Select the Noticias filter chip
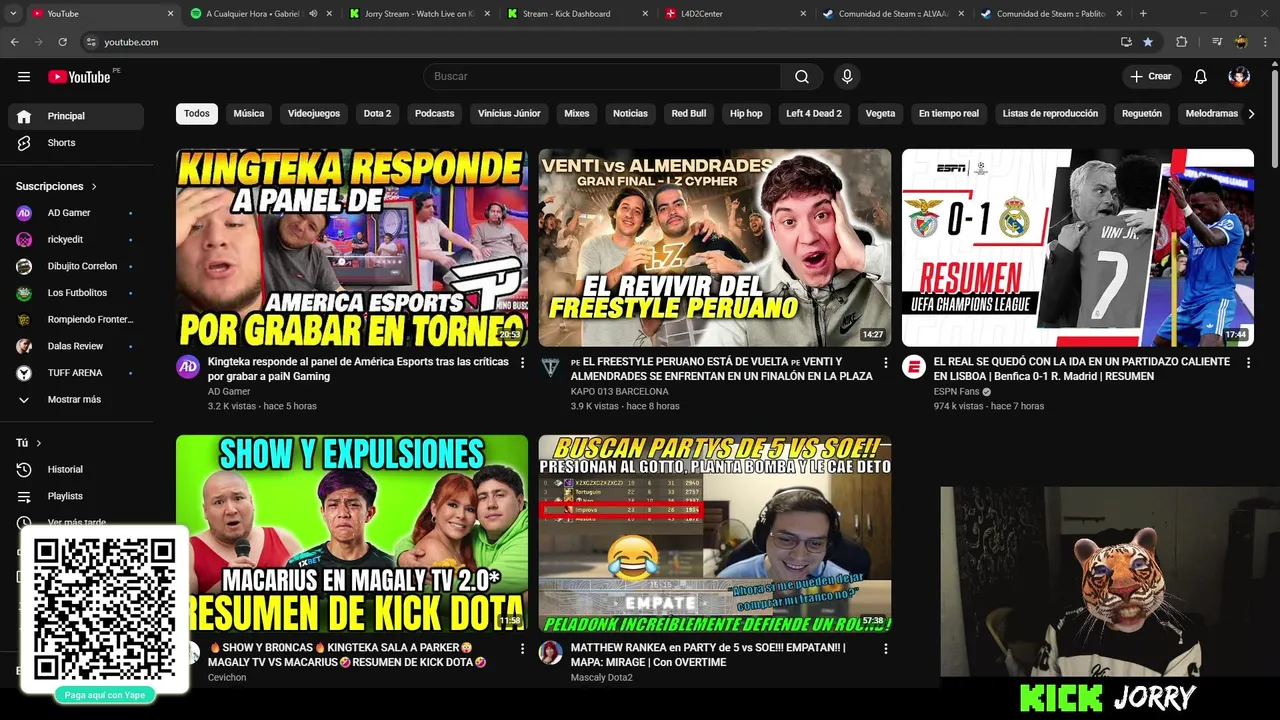 (630, 114)
